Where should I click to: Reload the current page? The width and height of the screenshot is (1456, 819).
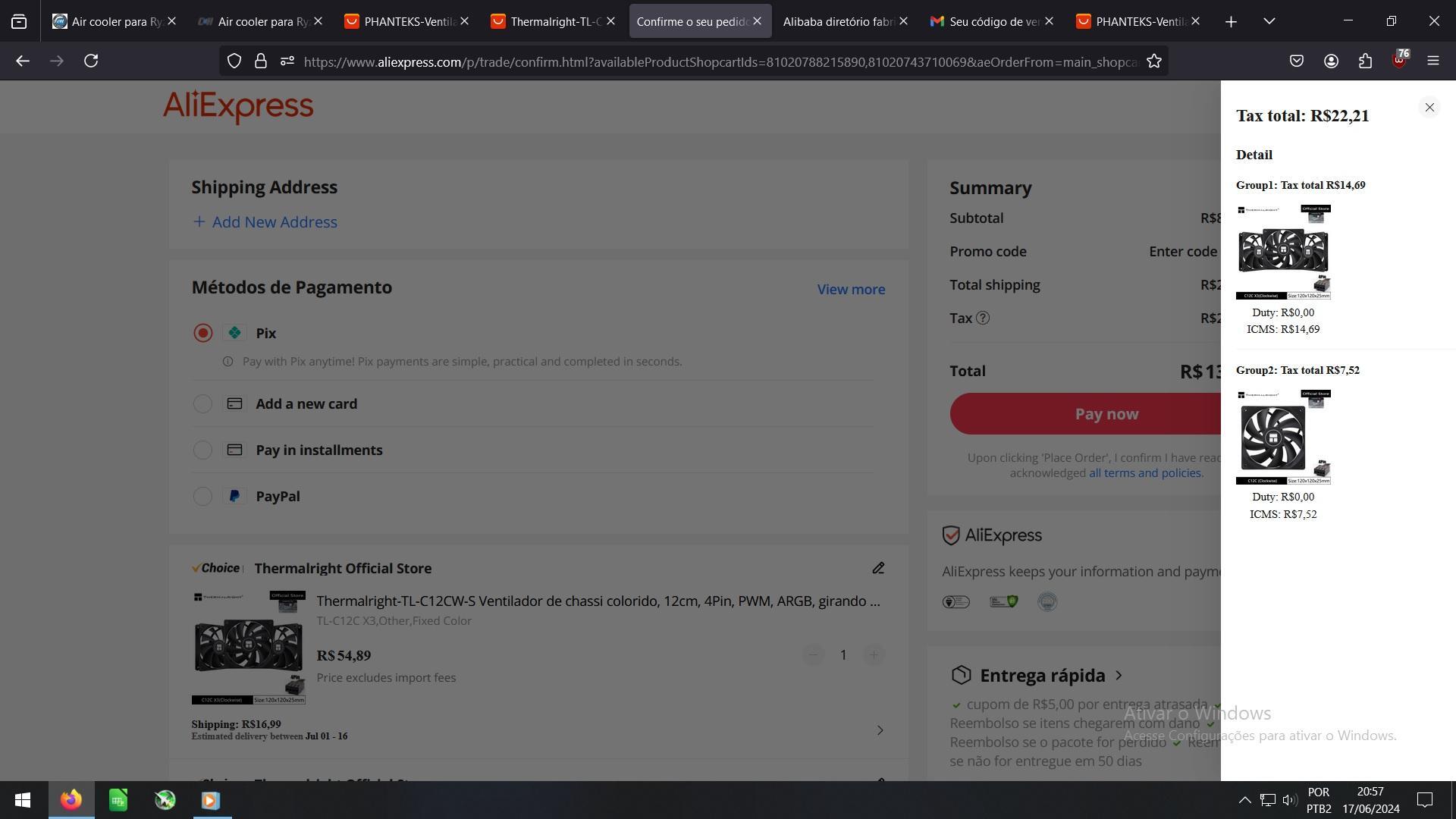[91, 61]
